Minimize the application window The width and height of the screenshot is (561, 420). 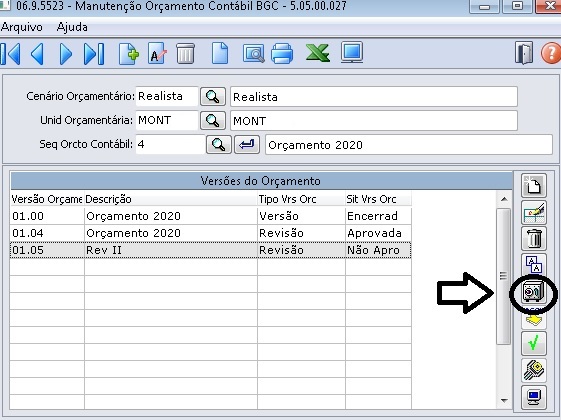pyautogui.click(x=484, y=6)
